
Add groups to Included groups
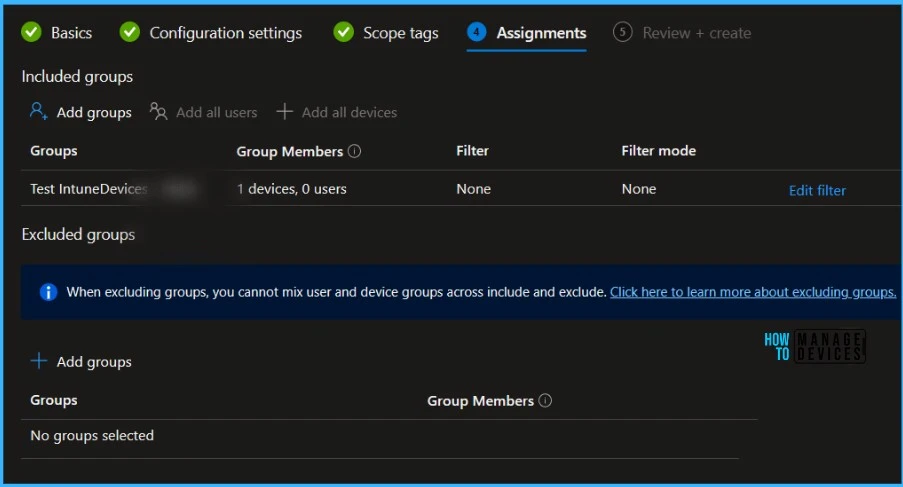(x=94, y=112)
